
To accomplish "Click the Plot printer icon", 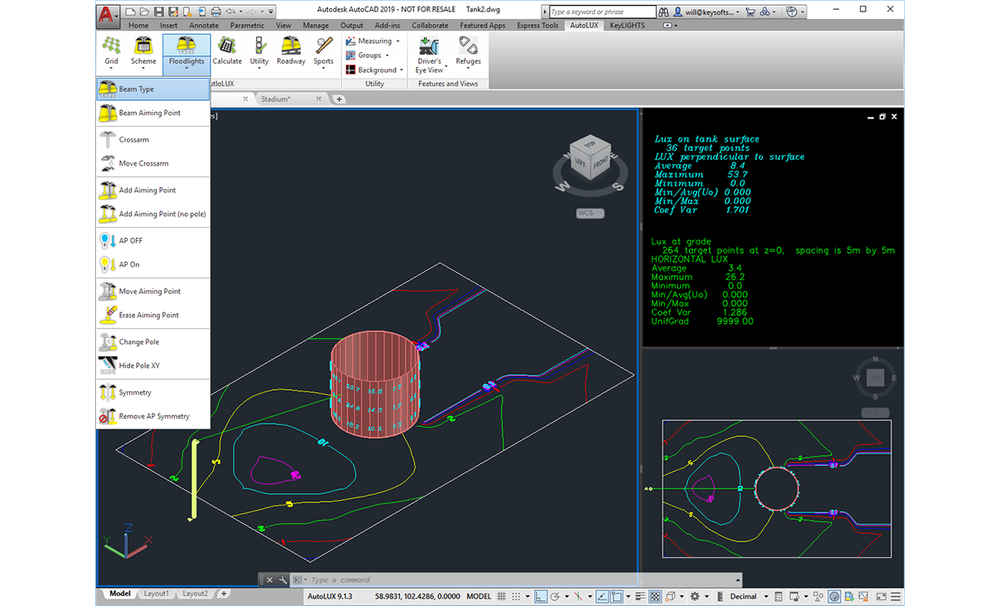I will (216, 11).
